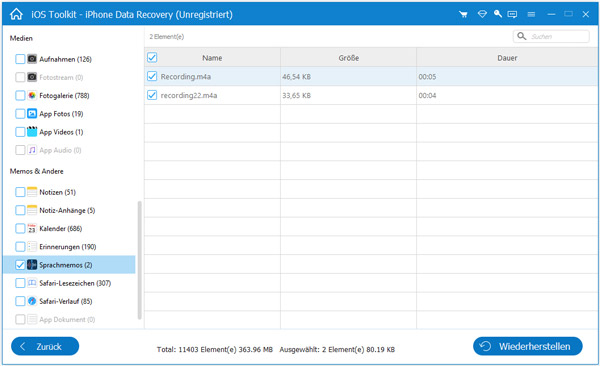
Task: Click the App Fotos icon
Action: (x=32, y=113)
